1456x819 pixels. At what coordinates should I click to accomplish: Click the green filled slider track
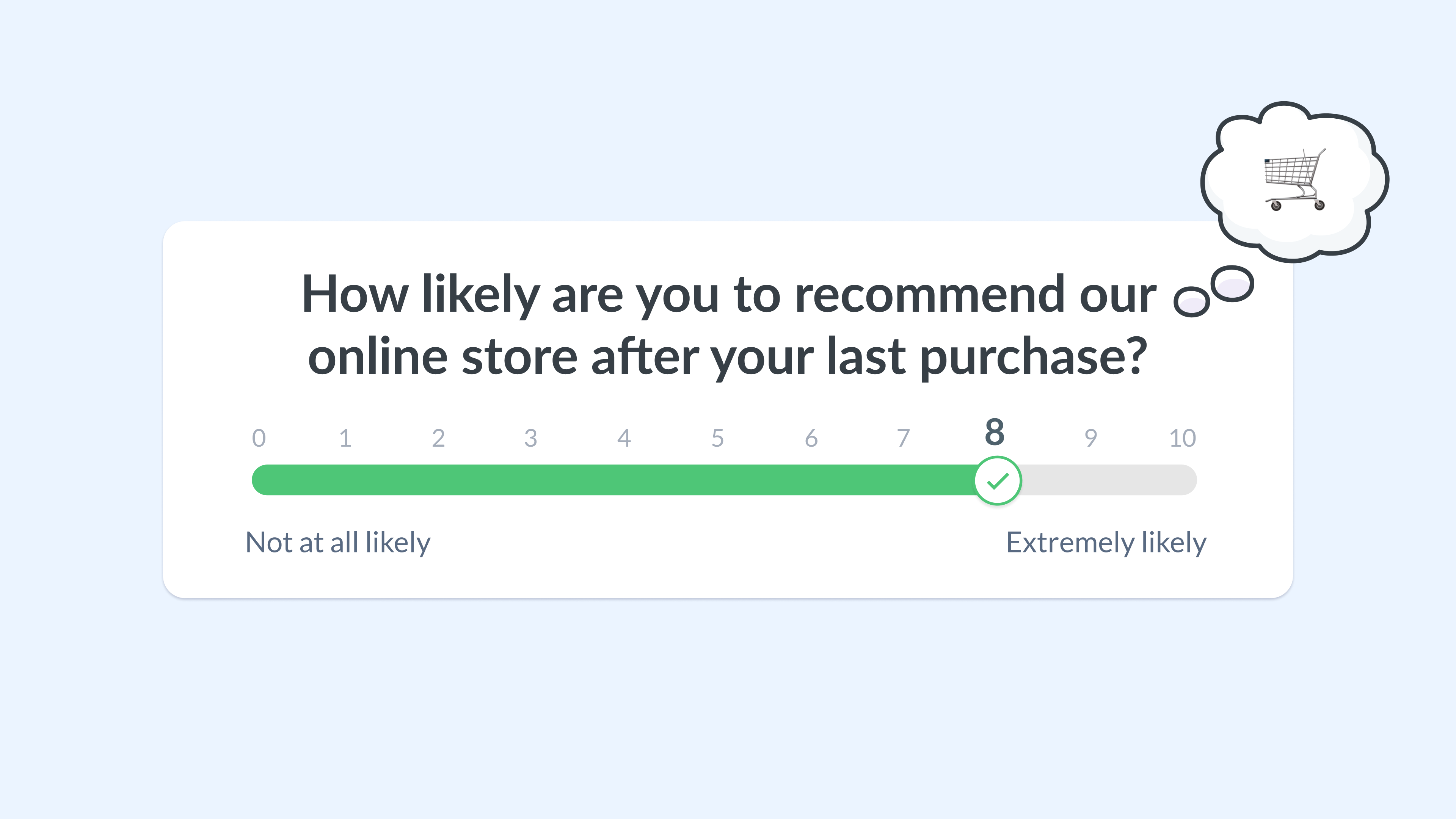pyautogui.click(x=613, y=480)
